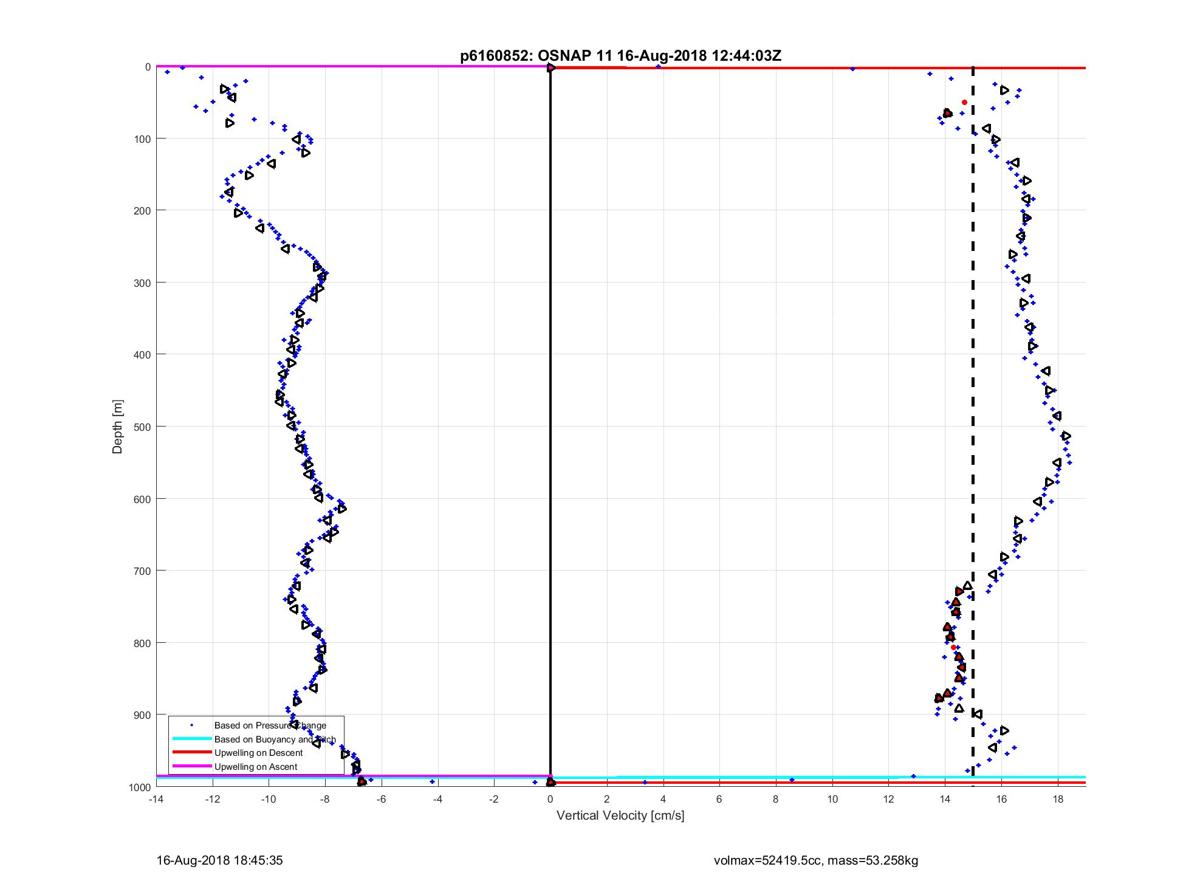Click the magenta line swatch in the legend

point(191,766)
